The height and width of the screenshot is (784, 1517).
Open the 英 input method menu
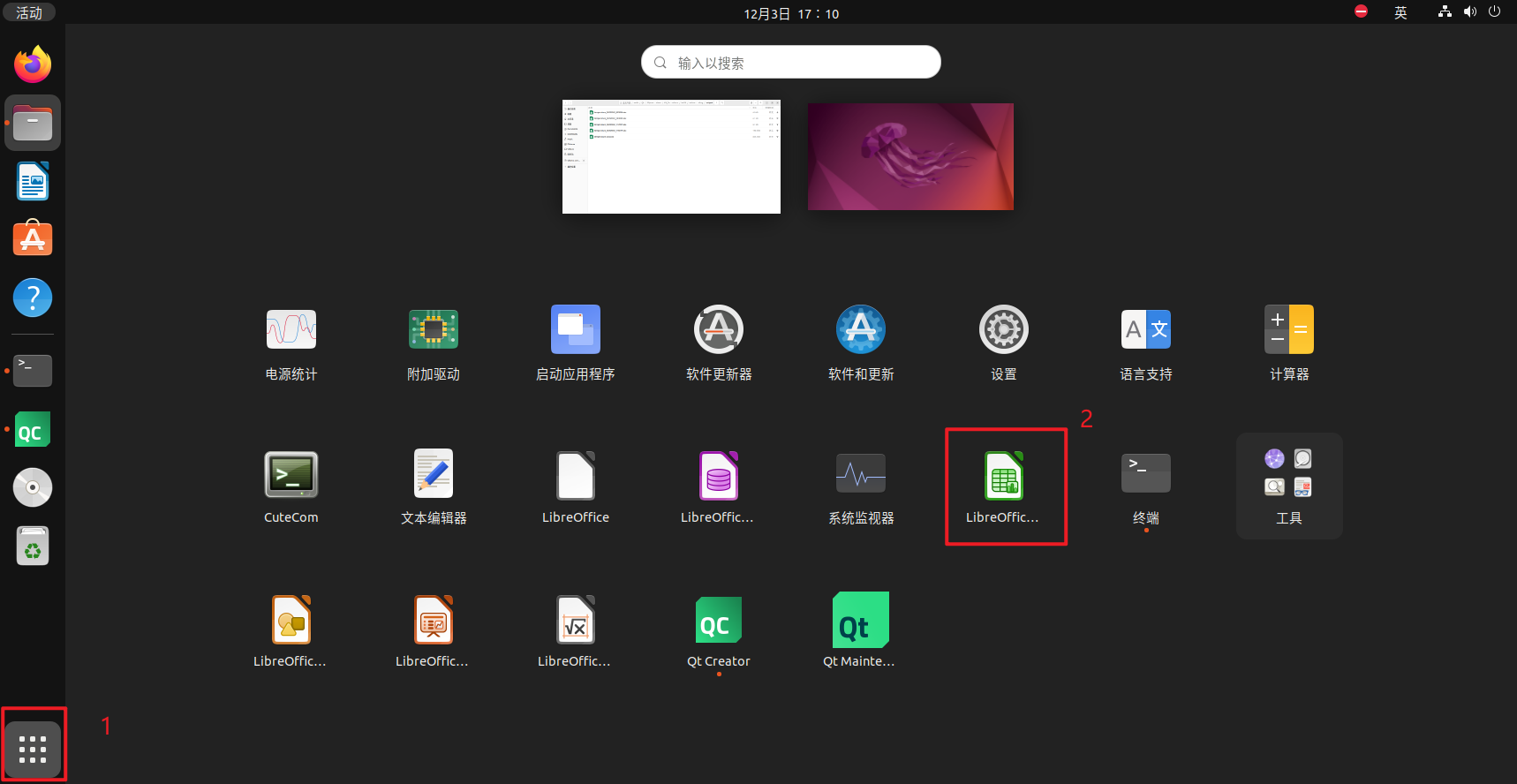point(1400,12)
